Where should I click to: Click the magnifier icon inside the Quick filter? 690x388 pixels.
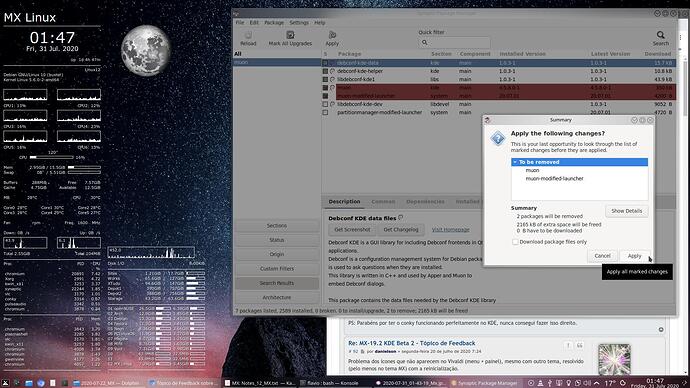(x=425, y=43)
